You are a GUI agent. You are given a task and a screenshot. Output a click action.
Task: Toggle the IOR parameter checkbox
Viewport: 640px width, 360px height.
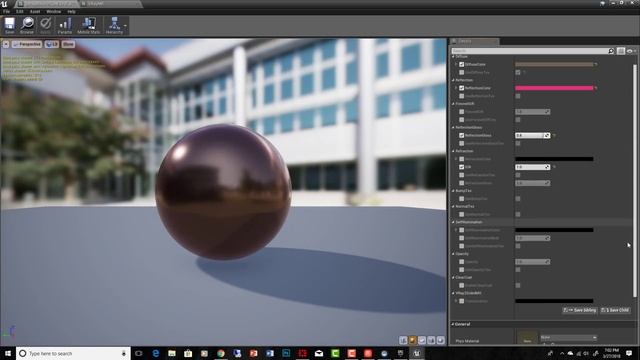(x=462, y=167)
